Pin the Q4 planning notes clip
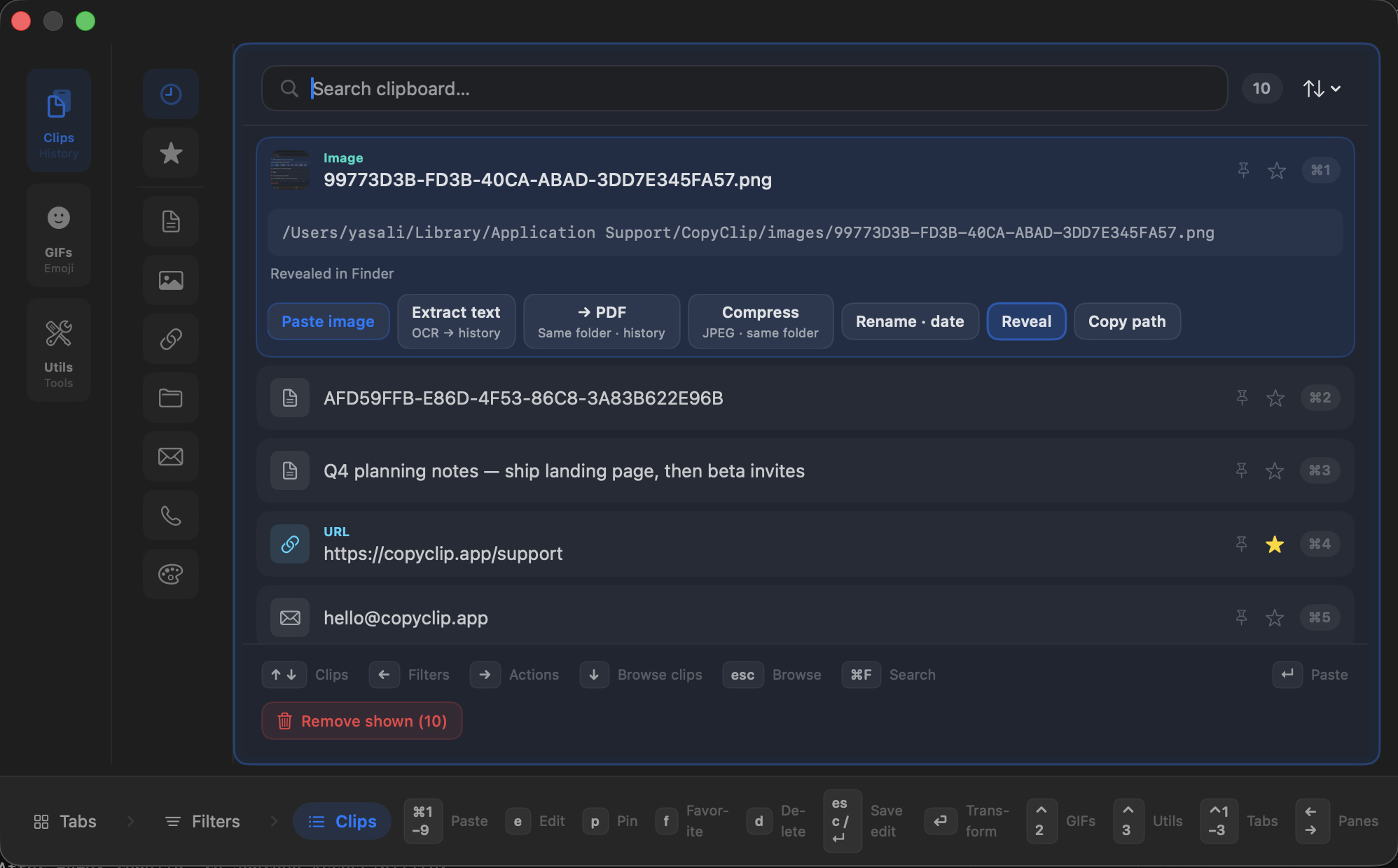Screen dimensions: 1398x868 coord(1241,470)
